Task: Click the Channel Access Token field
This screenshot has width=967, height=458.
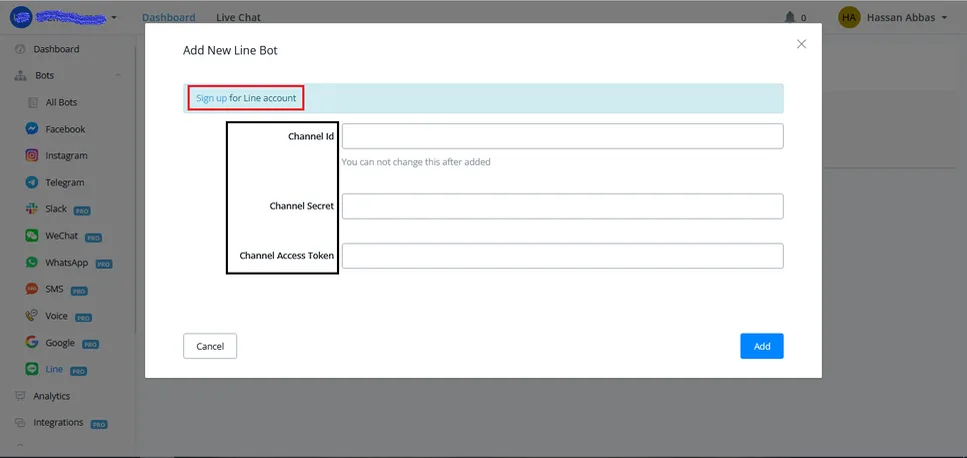Action: [562, 255]
